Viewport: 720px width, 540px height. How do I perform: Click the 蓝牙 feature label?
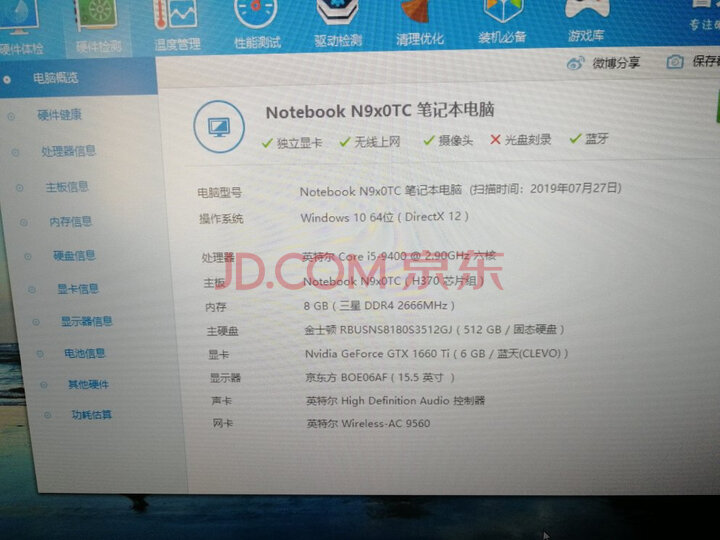coord(596,138)
